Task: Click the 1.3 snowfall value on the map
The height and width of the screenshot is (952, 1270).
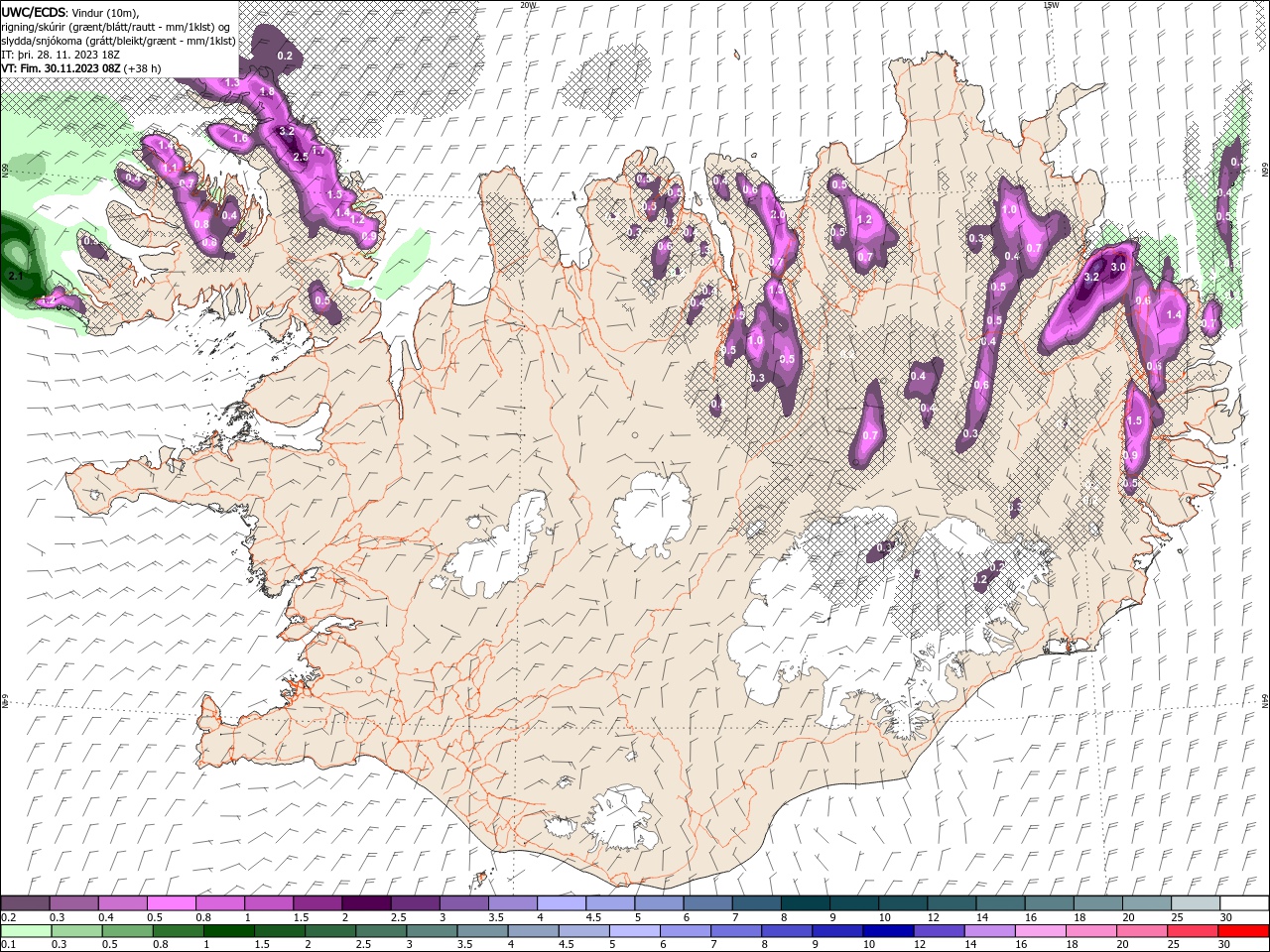Action: click(233, 83)
